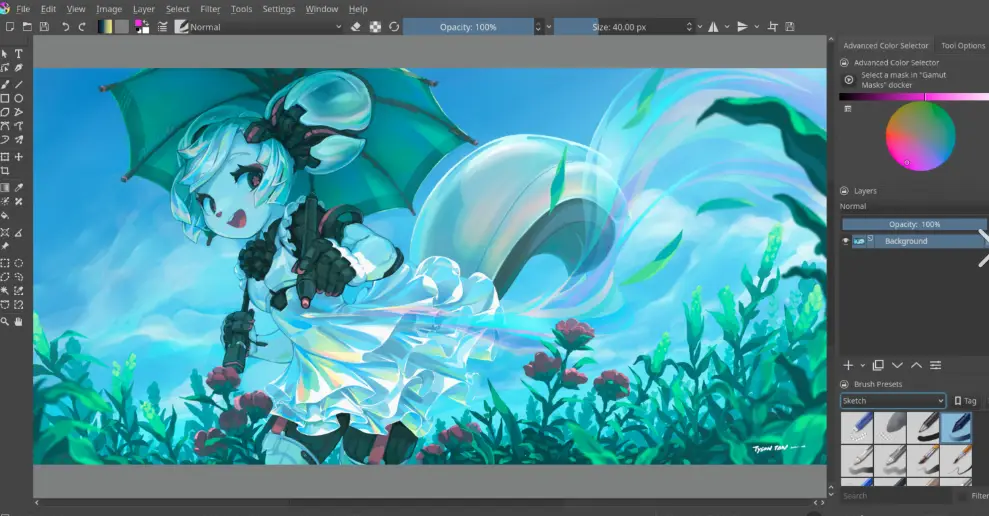Select the Ellipse tool
The height and width of the screenshot is (516, 989).
point(19,98)
